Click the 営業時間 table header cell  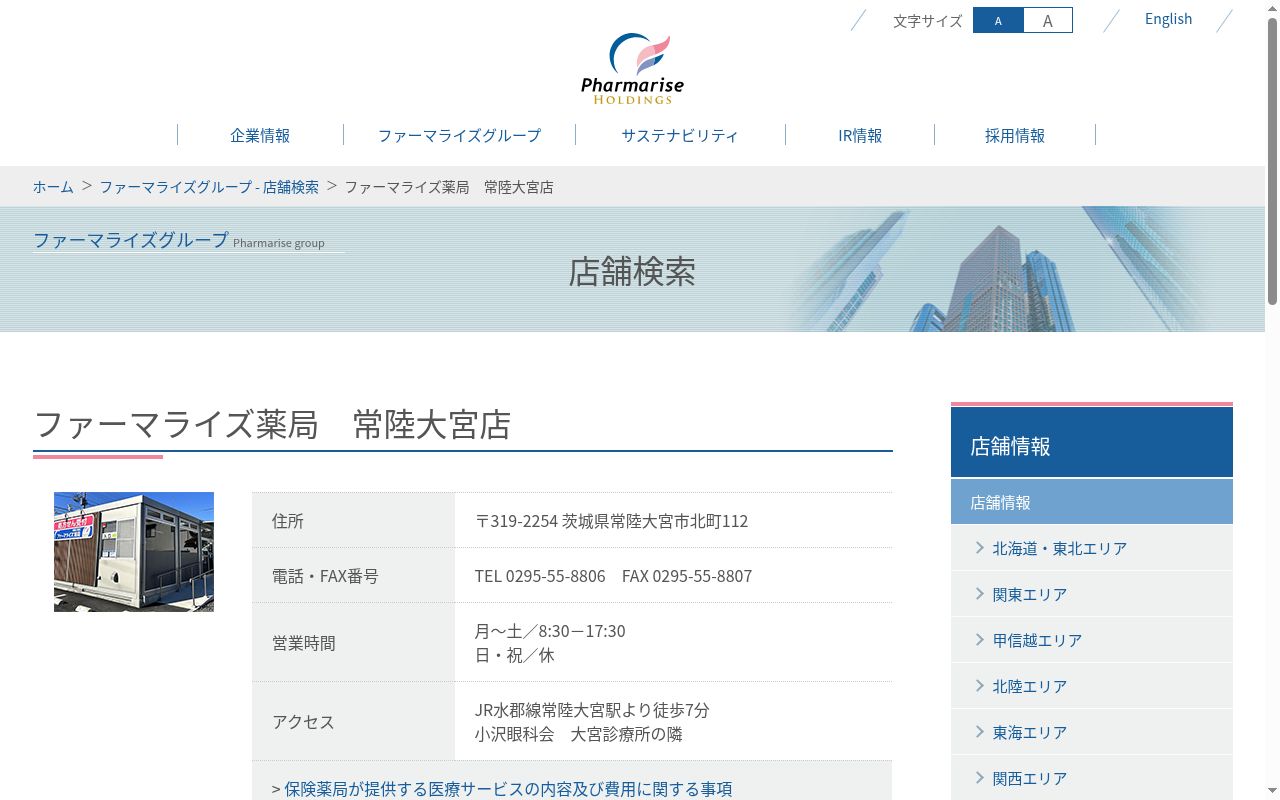point(353,642)
